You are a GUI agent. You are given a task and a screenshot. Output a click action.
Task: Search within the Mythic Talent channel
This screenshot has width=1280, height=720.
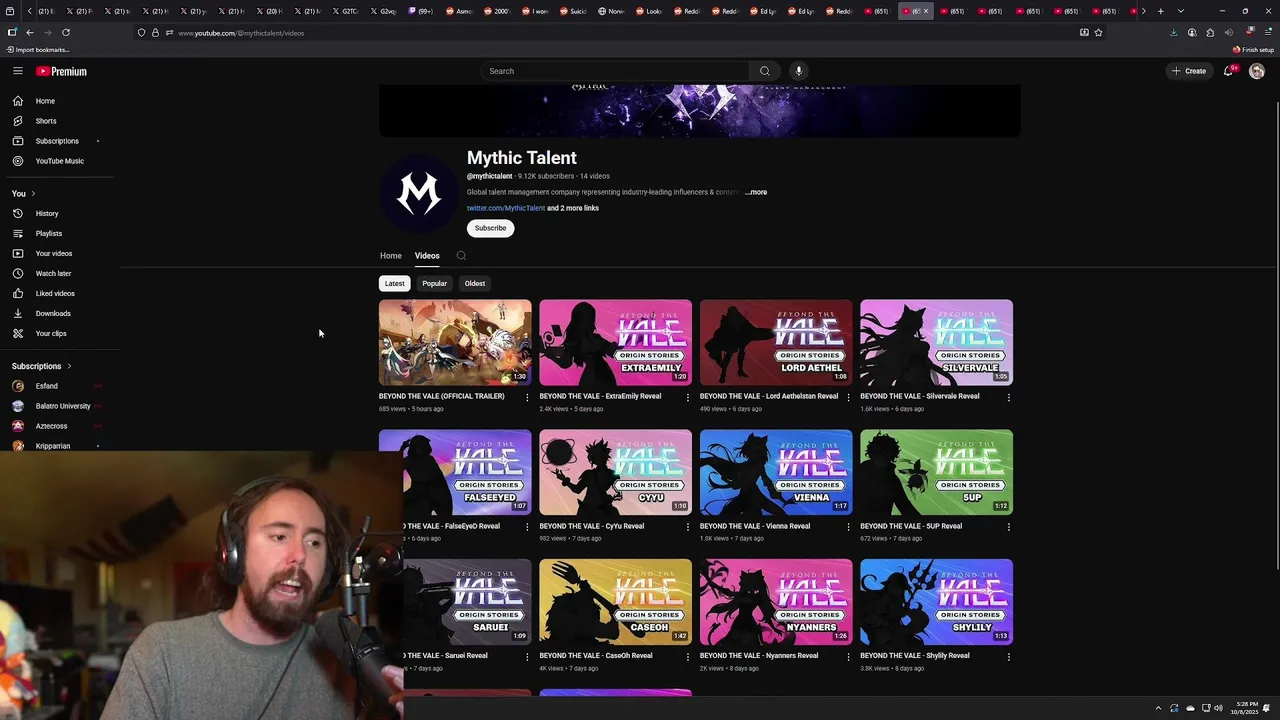click(461, 256)
